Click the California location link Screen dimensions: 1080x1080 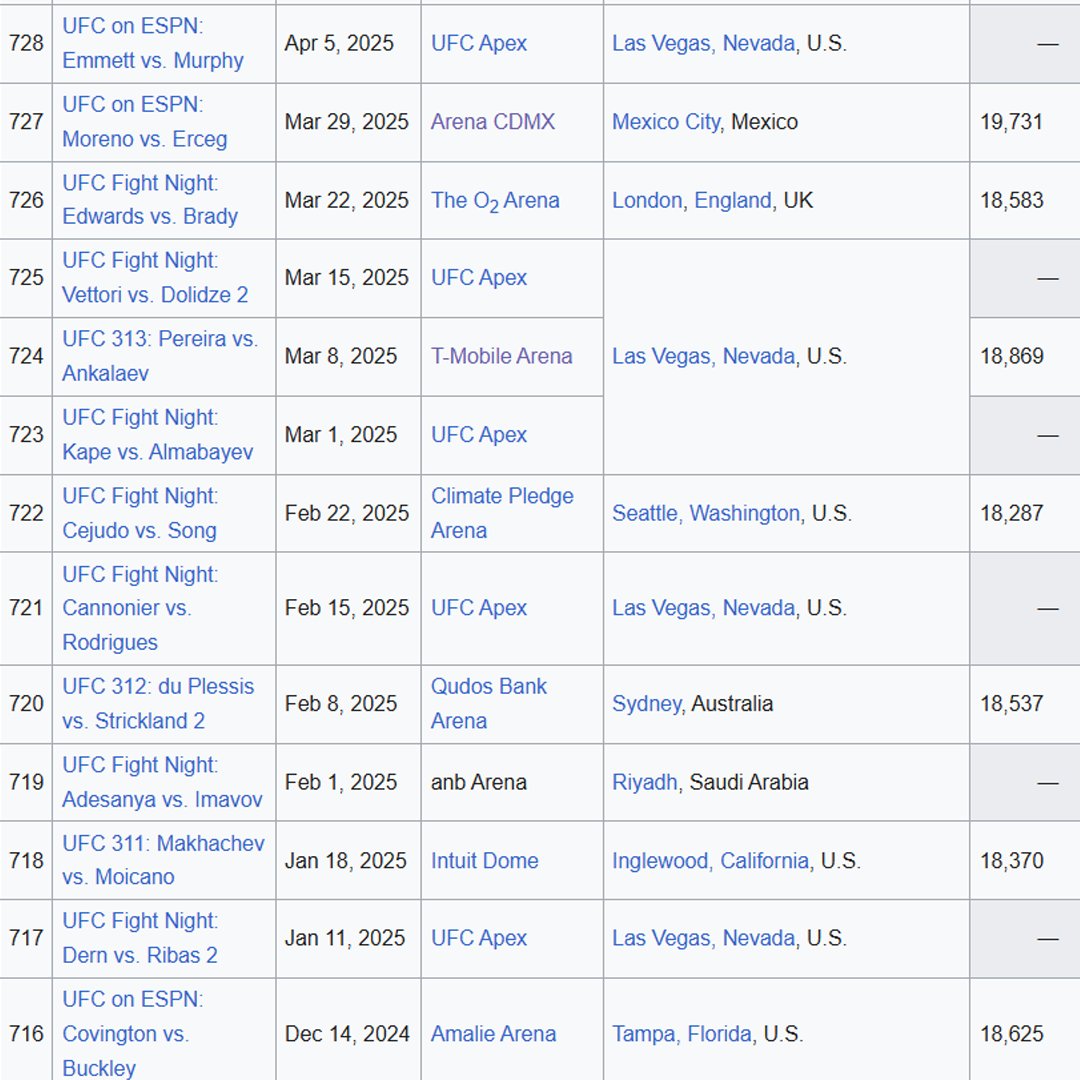(x=765, y=860)
